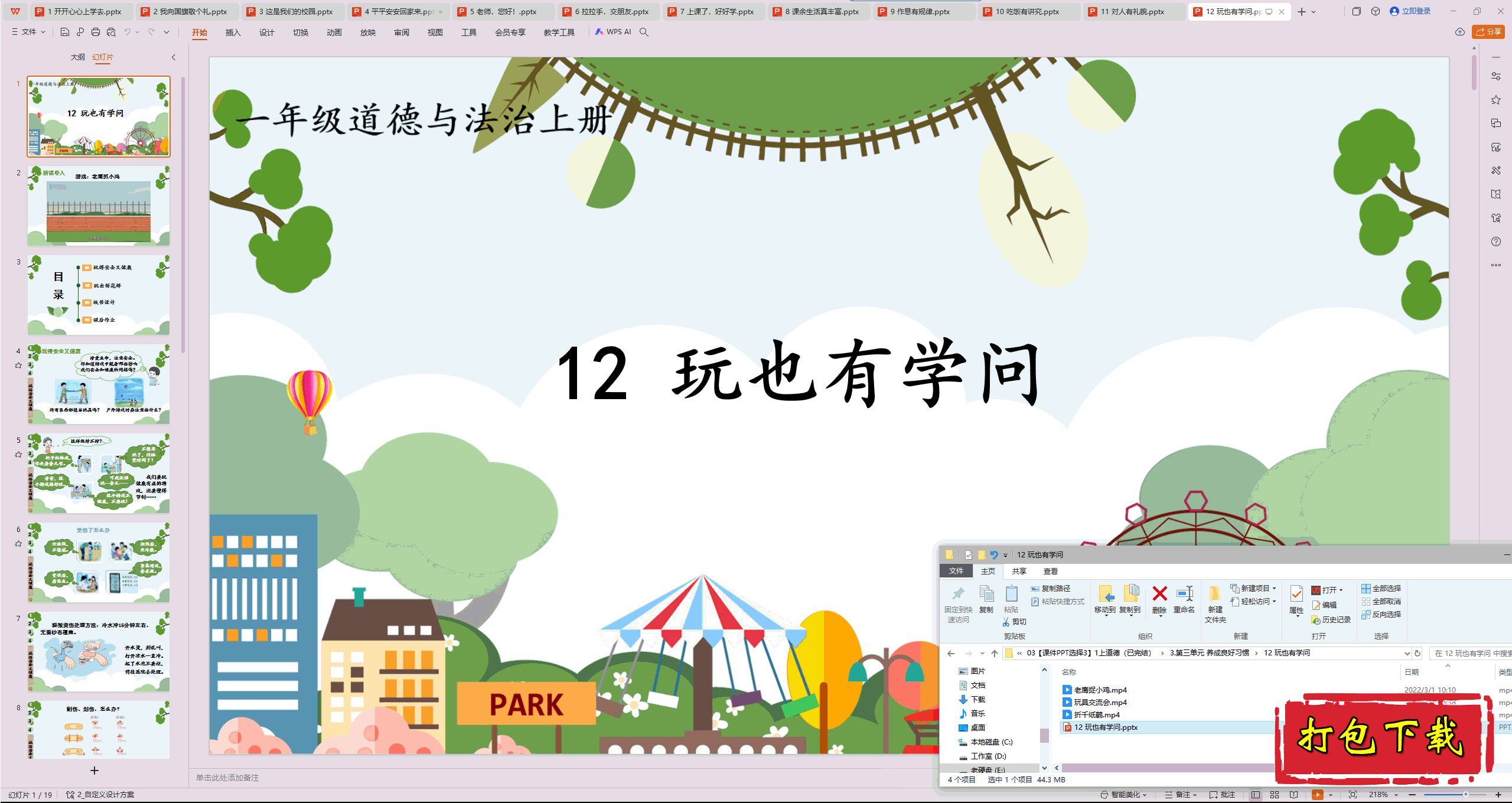Open Explorer View (查看) tab
Screen dimensions: 1512x803
[x=1051, y=572]
